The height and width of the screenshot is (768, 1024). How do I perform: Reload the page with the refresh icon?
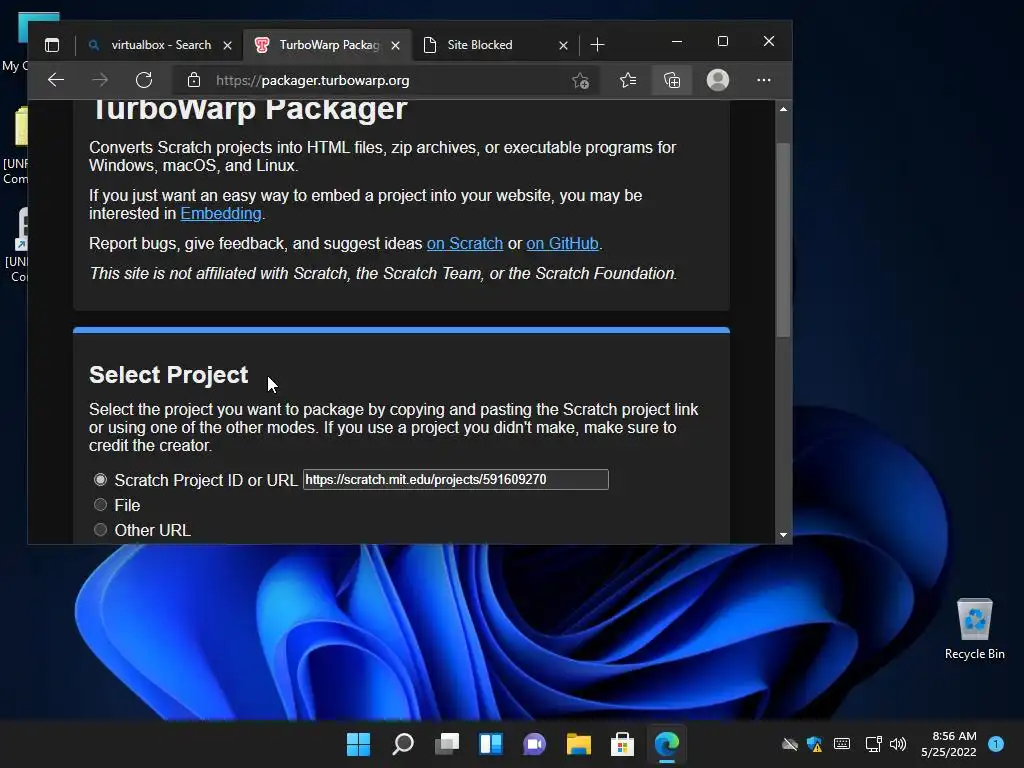click(x=144, y=80)
